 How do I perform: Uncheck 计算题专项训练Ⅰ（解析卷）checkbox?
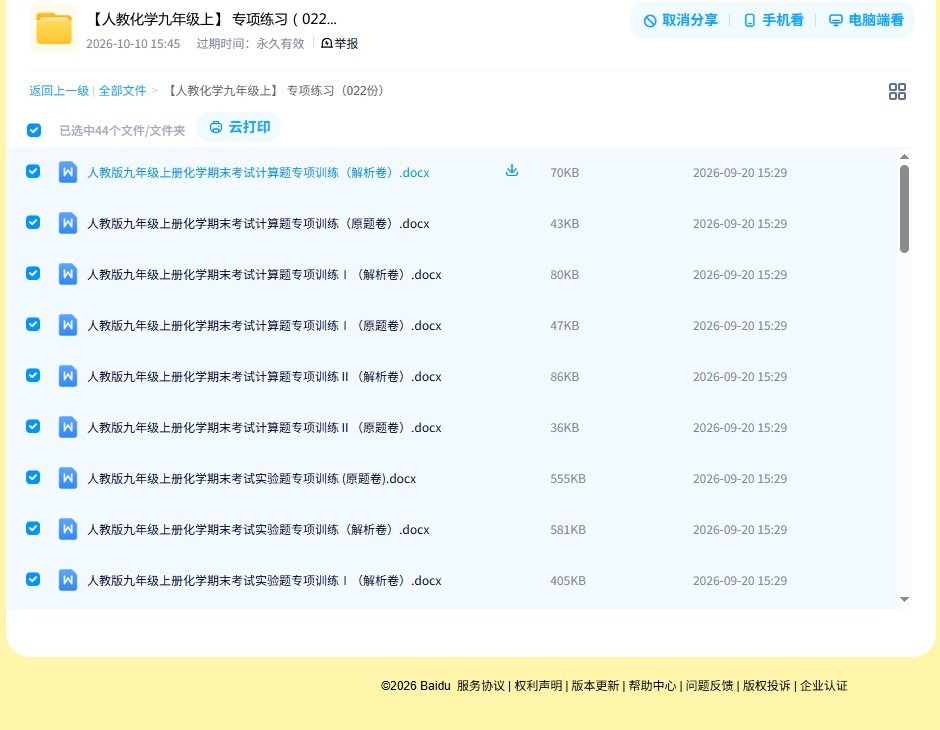[33, 273]
